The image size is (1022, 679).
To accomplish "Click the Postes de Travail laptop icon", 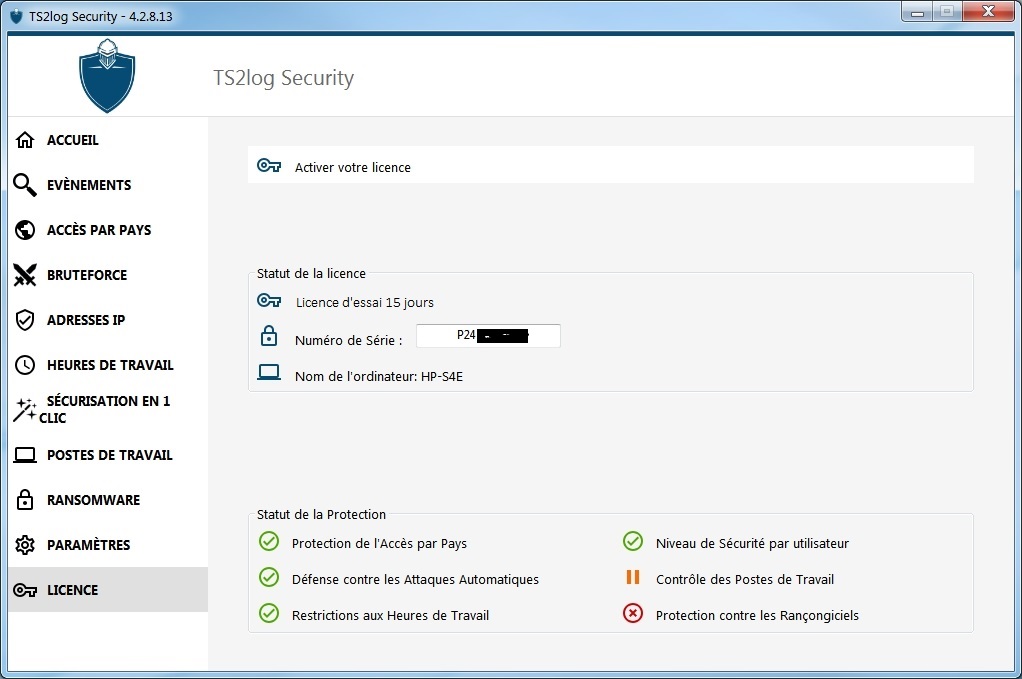I will tap(25, 455).
